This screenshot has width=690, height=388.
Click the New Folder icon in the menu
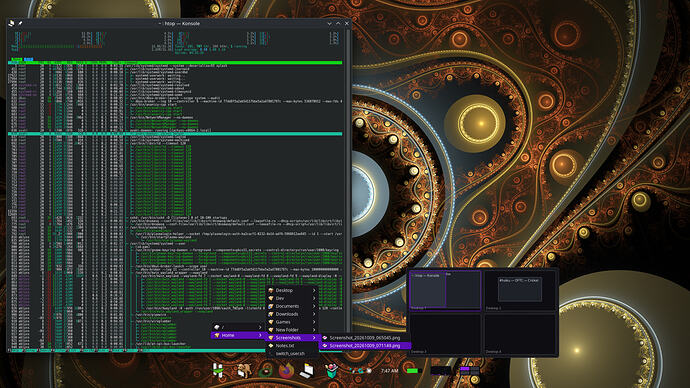pos(271,330)
